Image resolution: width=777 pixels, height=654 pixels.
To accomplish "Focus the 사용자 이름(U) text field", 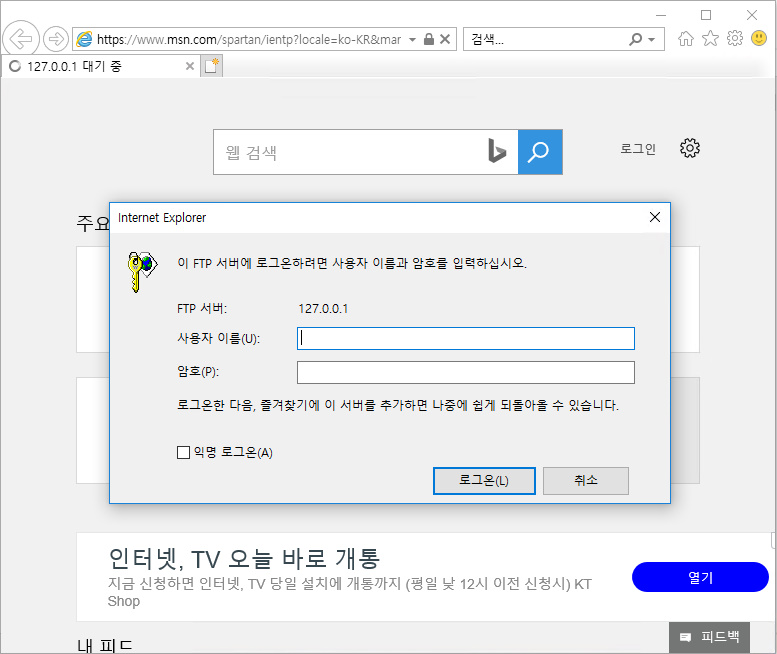I will (466, 338).
